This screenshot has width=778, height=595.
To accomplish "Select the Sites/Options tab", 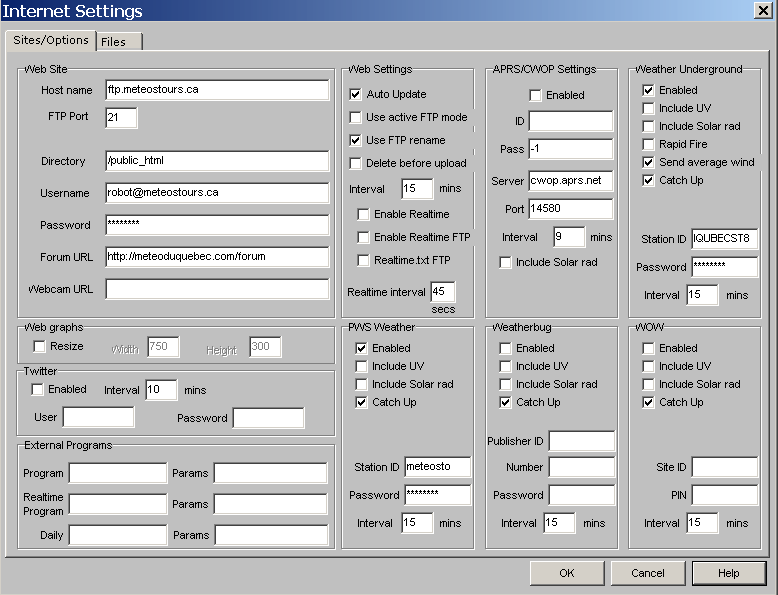I will (x=50, y=41).
